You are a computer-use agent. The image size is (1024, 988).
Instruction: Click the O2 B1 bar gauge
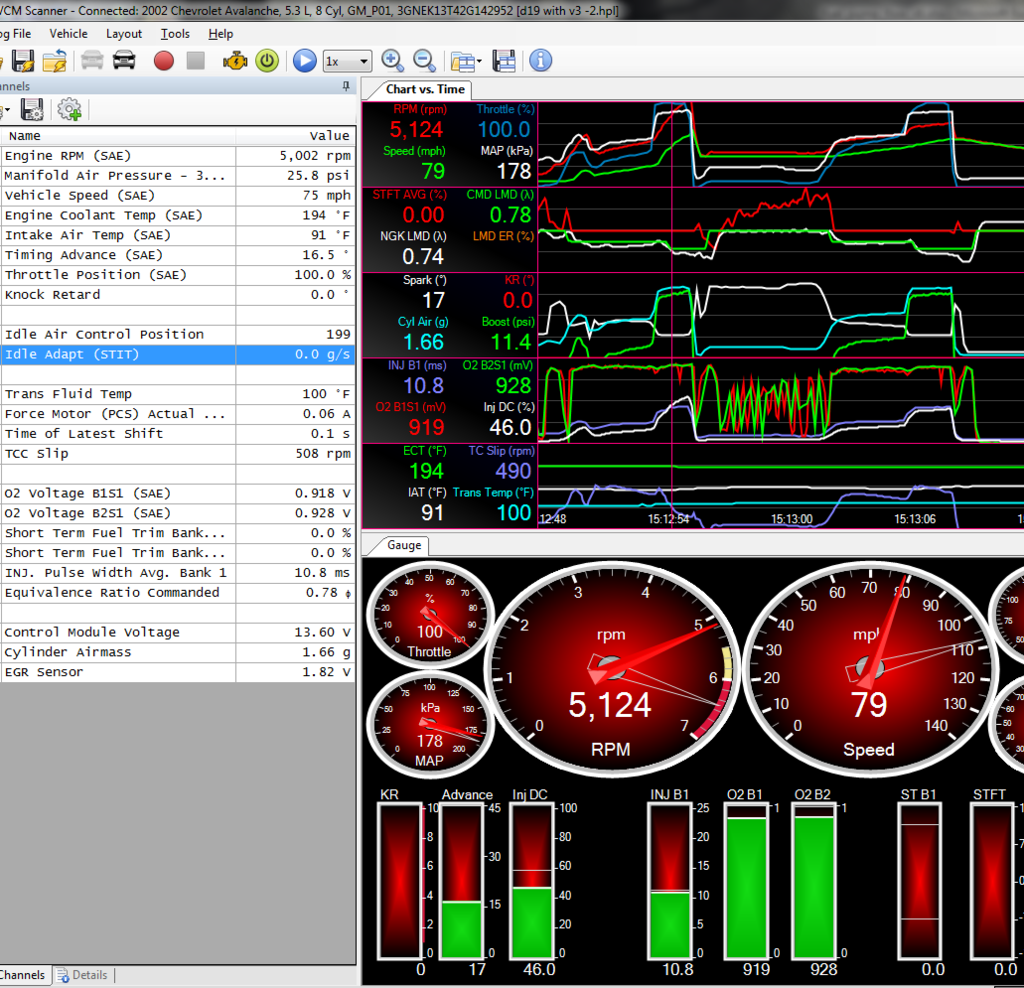[x=746, y=882]
